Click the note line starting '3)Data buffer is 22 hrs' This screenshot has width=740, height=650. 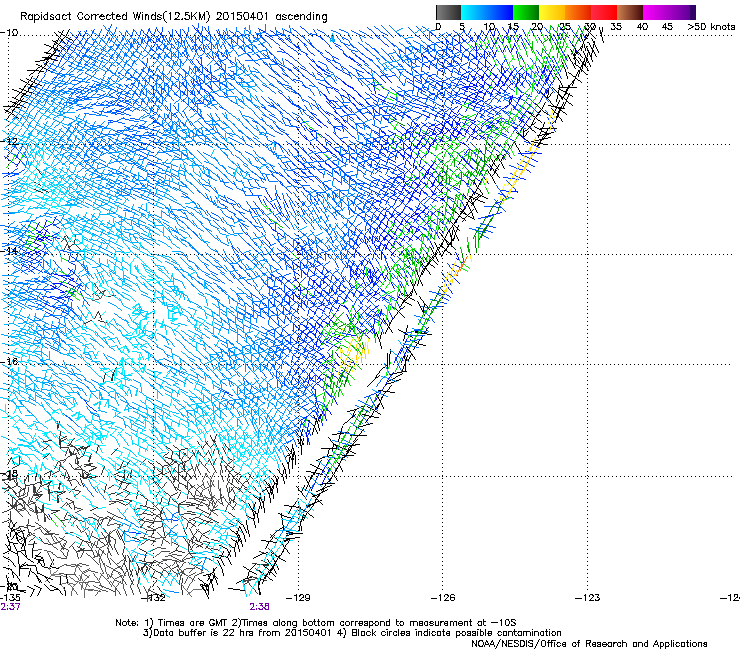coord(352,633)
